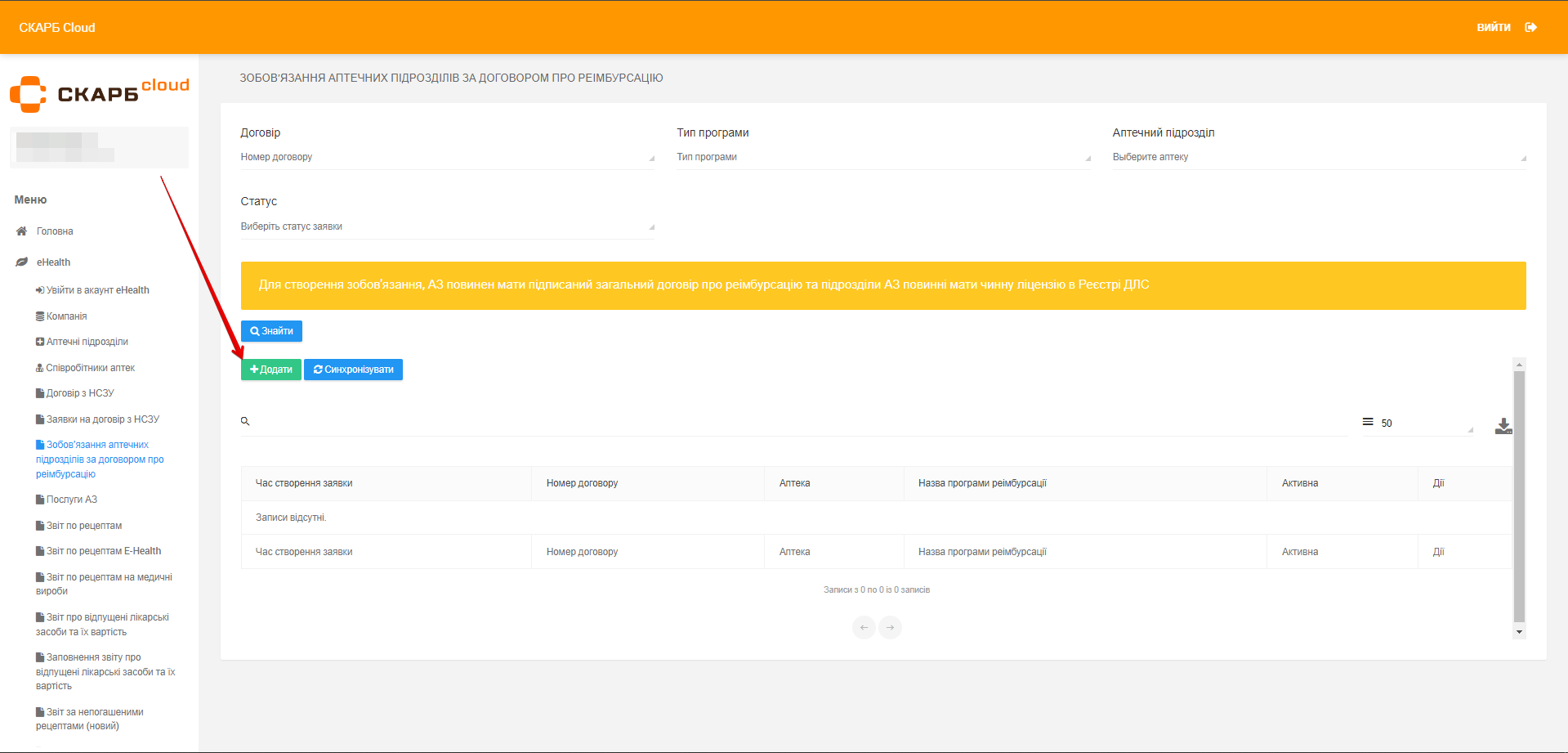
Task: Click the home icon beside Головна
Action: (x=22, y=231)
